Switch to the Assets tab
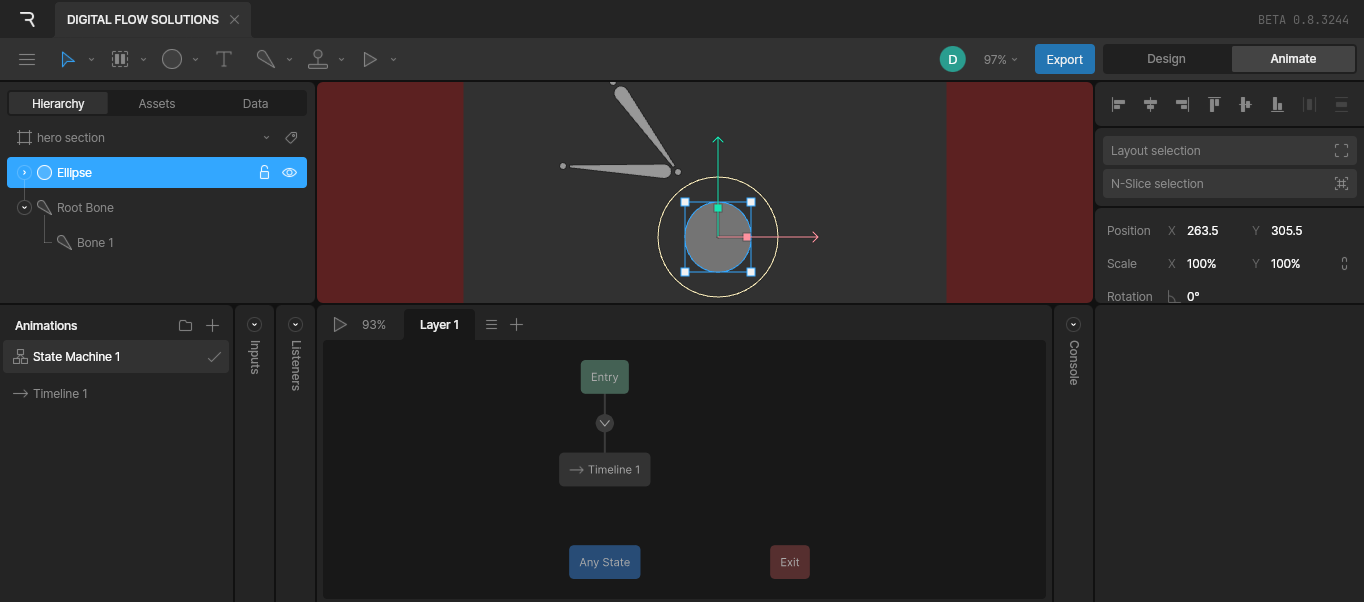The image size is (1364, 602). click(157, 104)
